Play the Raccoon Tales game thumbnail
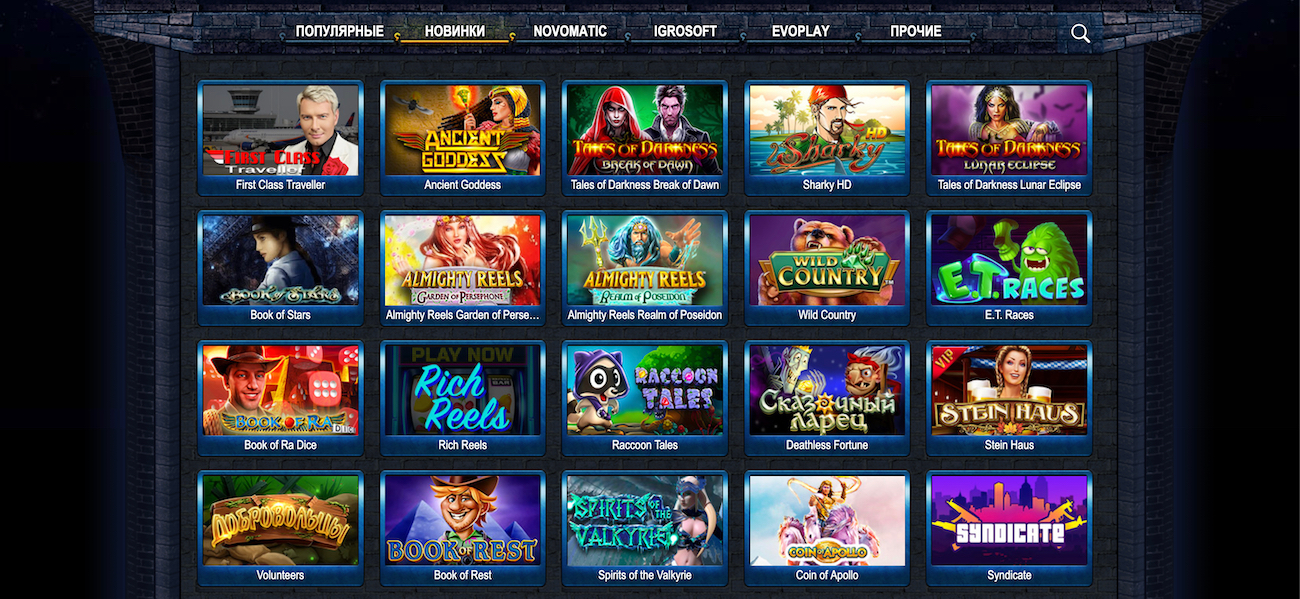 (x=645, y=390)
